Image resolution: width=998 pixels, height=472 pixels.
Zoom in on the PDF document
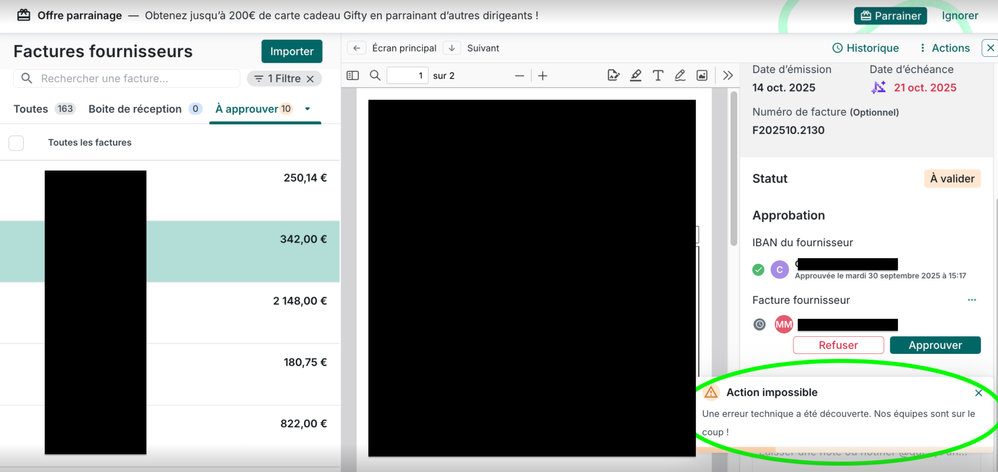tap(543, 76)
